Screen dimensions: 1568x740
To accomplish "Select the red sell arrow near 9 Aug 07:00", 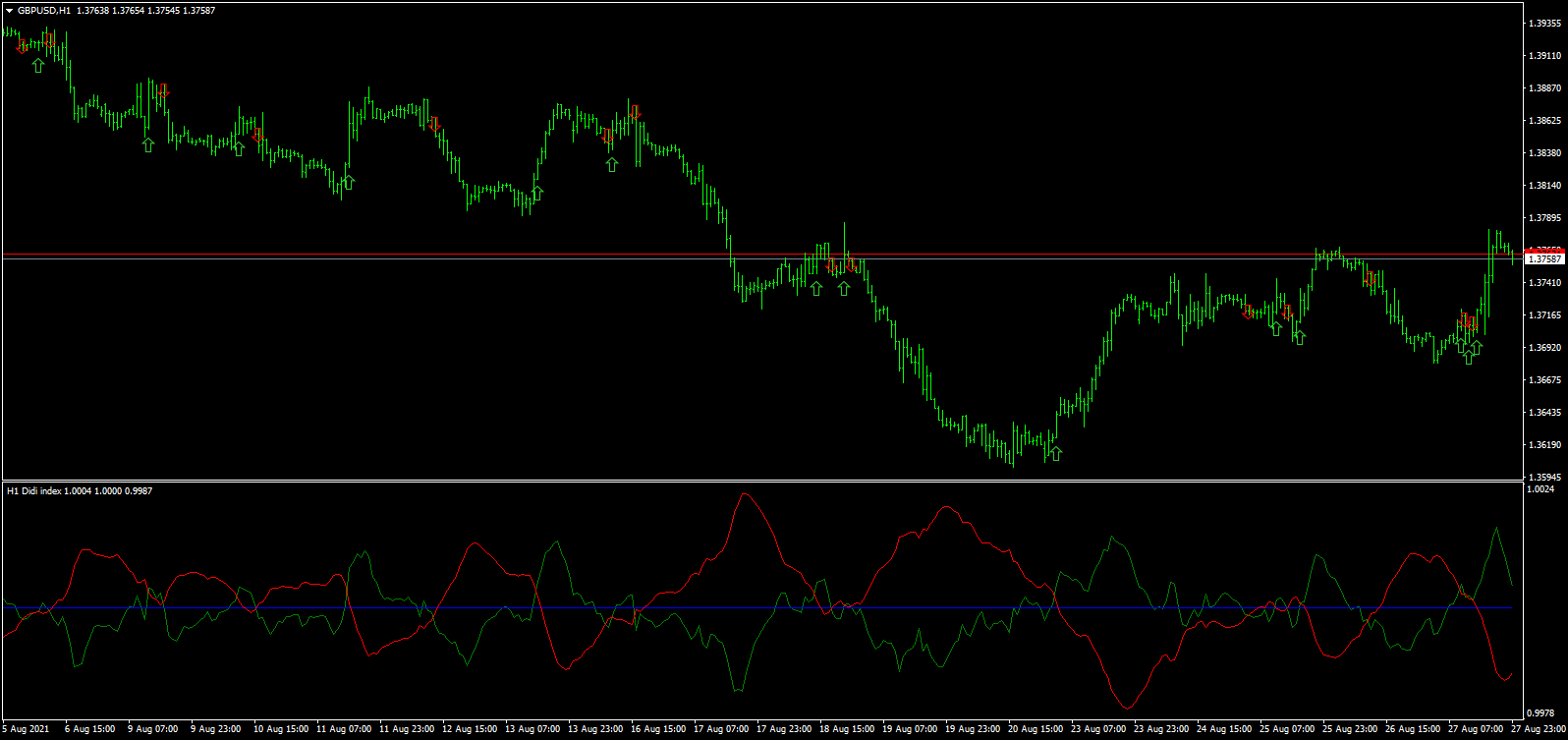I will tap(163, 90).
